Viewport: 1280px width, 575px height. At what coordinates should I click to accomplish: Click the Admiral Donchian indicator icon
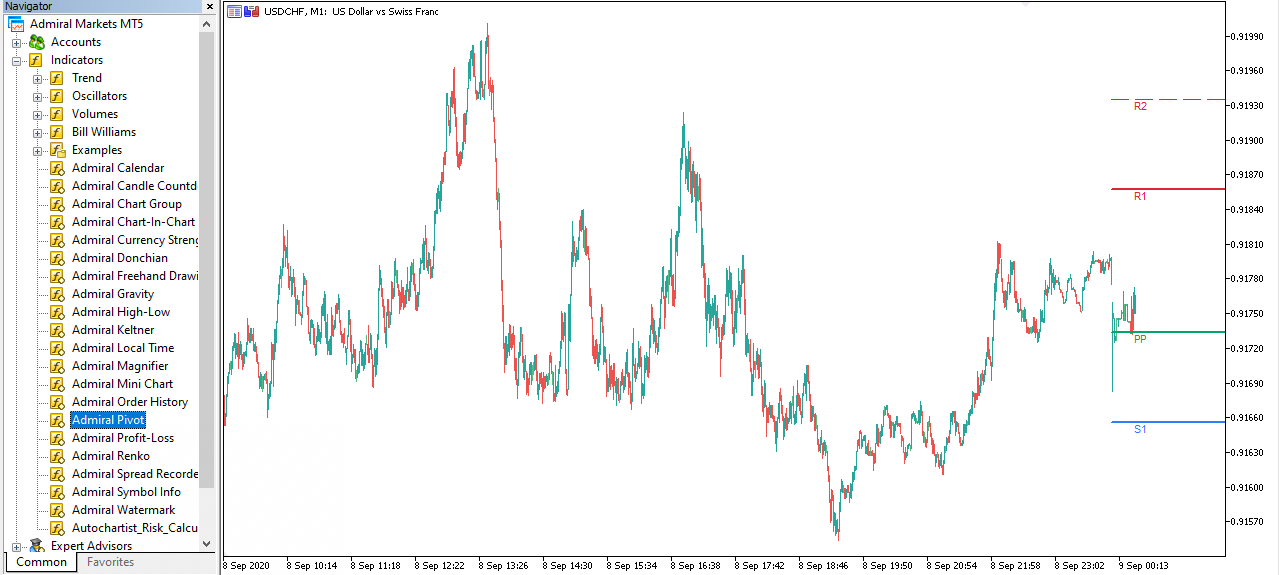[58, 258]
